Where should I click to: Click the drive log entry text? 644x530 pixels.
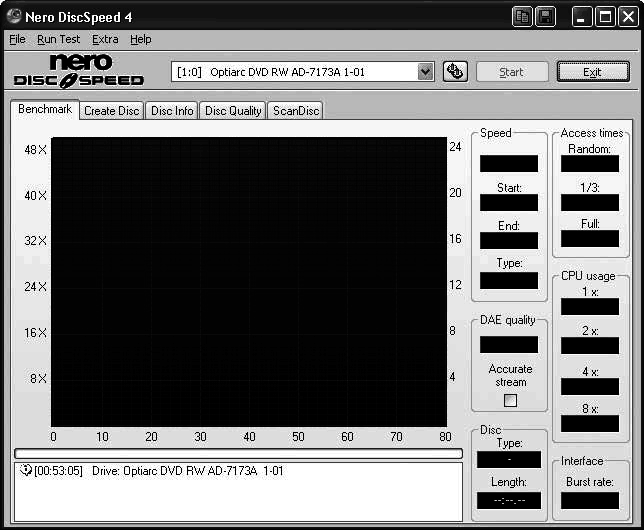click(188, 470)
